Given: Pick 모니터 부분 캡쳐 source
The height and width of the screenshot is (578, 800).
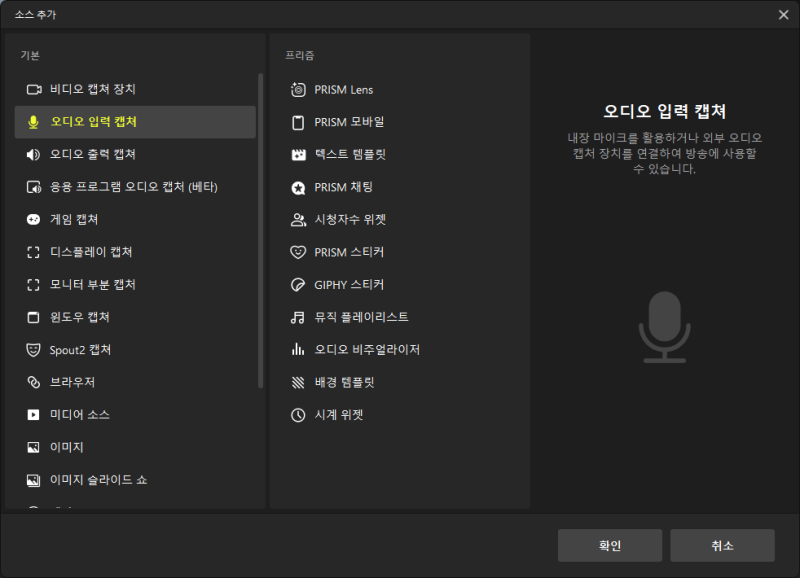Looking at the screenshot, I should (x=93, y=285).
